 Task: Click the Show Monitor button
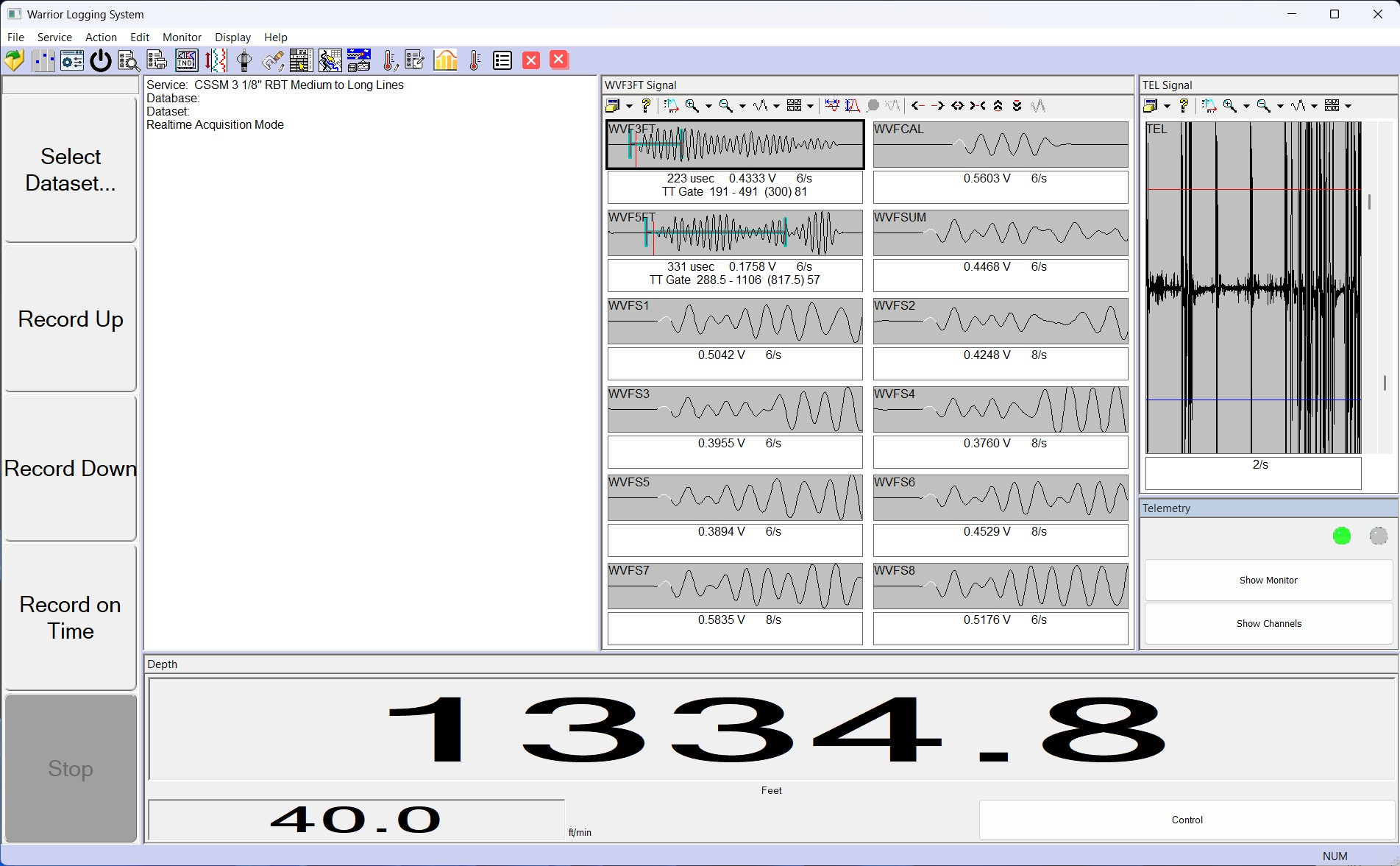pos(1268,581)
